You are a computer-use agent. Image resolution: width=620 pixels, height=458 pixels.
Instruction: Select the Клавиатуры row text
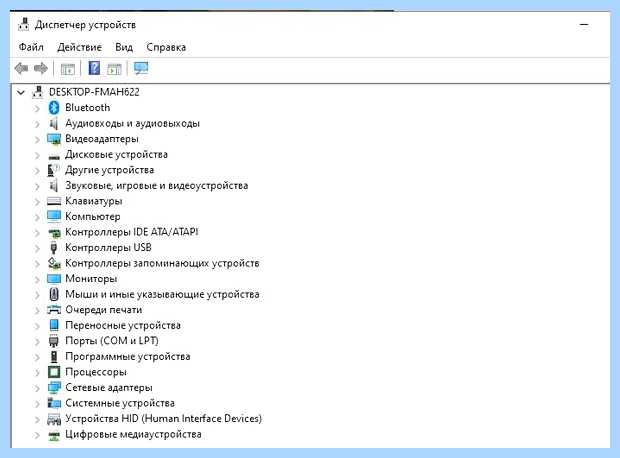(x=94, y=201)
